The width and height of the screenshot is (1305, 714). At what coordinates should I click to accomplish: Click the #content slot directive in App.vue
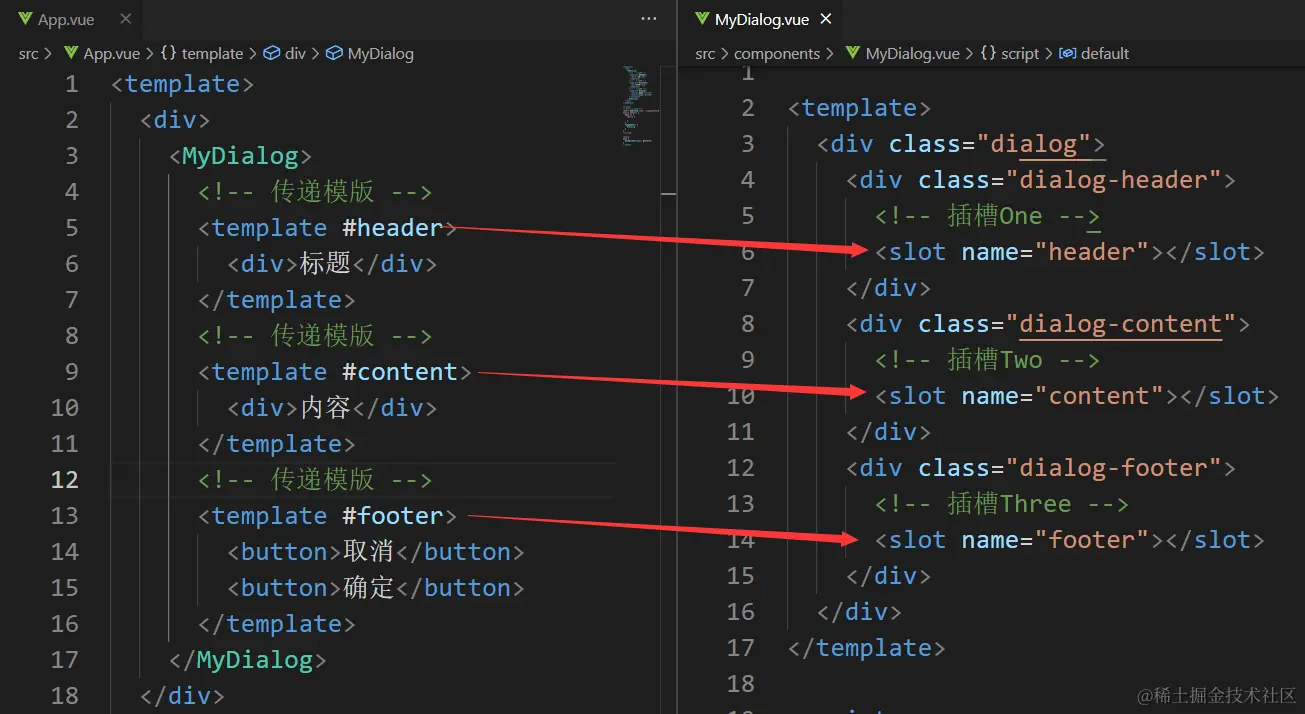[x=400, y=372]
